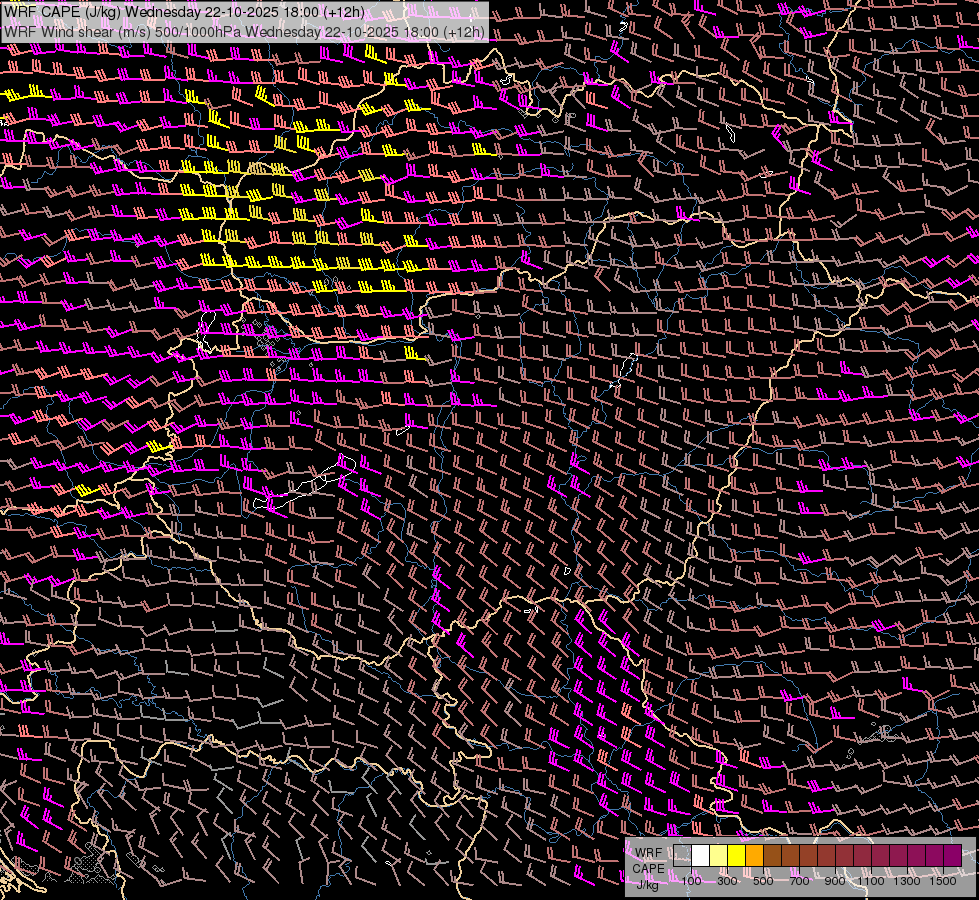Click the last purple swatch in the legend
979x900 pixels.
point(952,855)
